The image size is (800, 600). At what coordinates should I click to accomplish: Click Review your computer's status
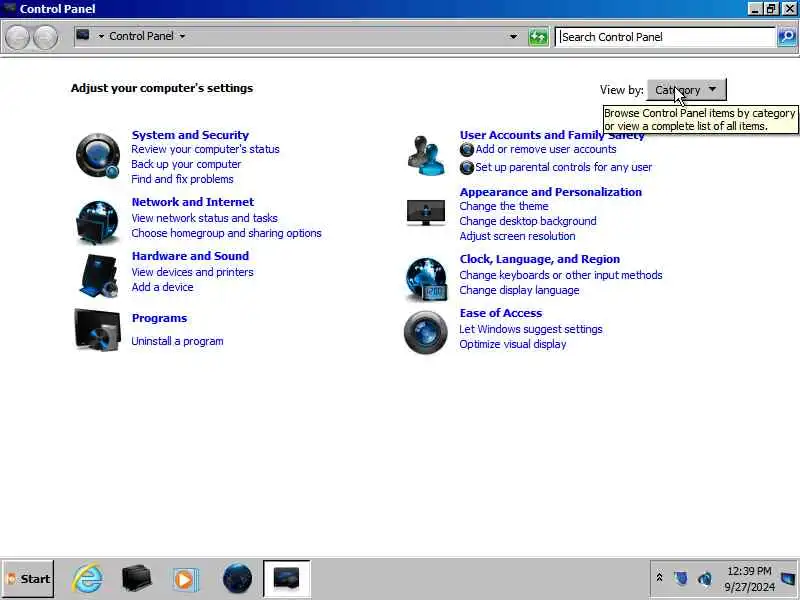(x=205, y=149)
